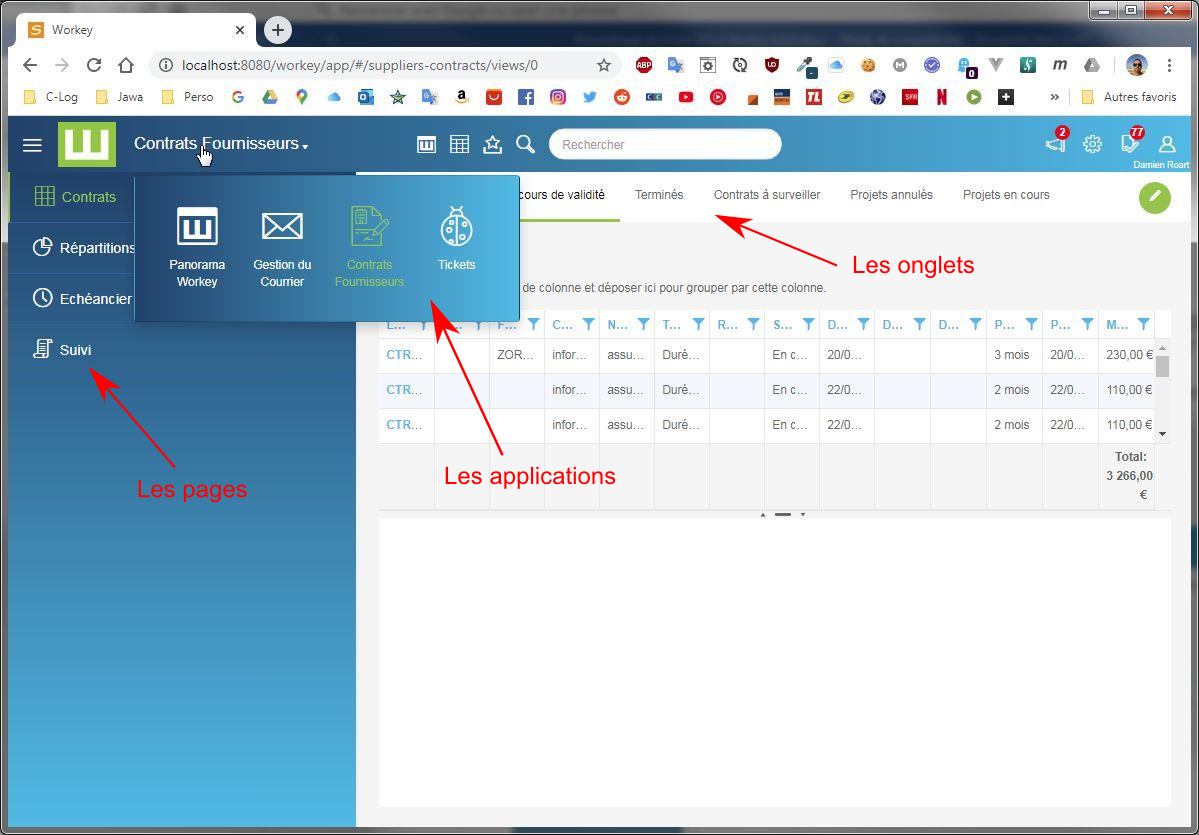Launch the Tickets application
The height and width of the screenshot is (835, 1199).
tap(456, 240)
